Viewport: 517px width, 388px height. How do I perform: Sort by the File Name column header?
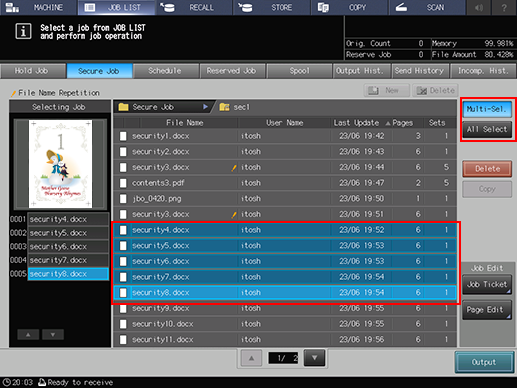pyautogui.click(x=184, y=123)
